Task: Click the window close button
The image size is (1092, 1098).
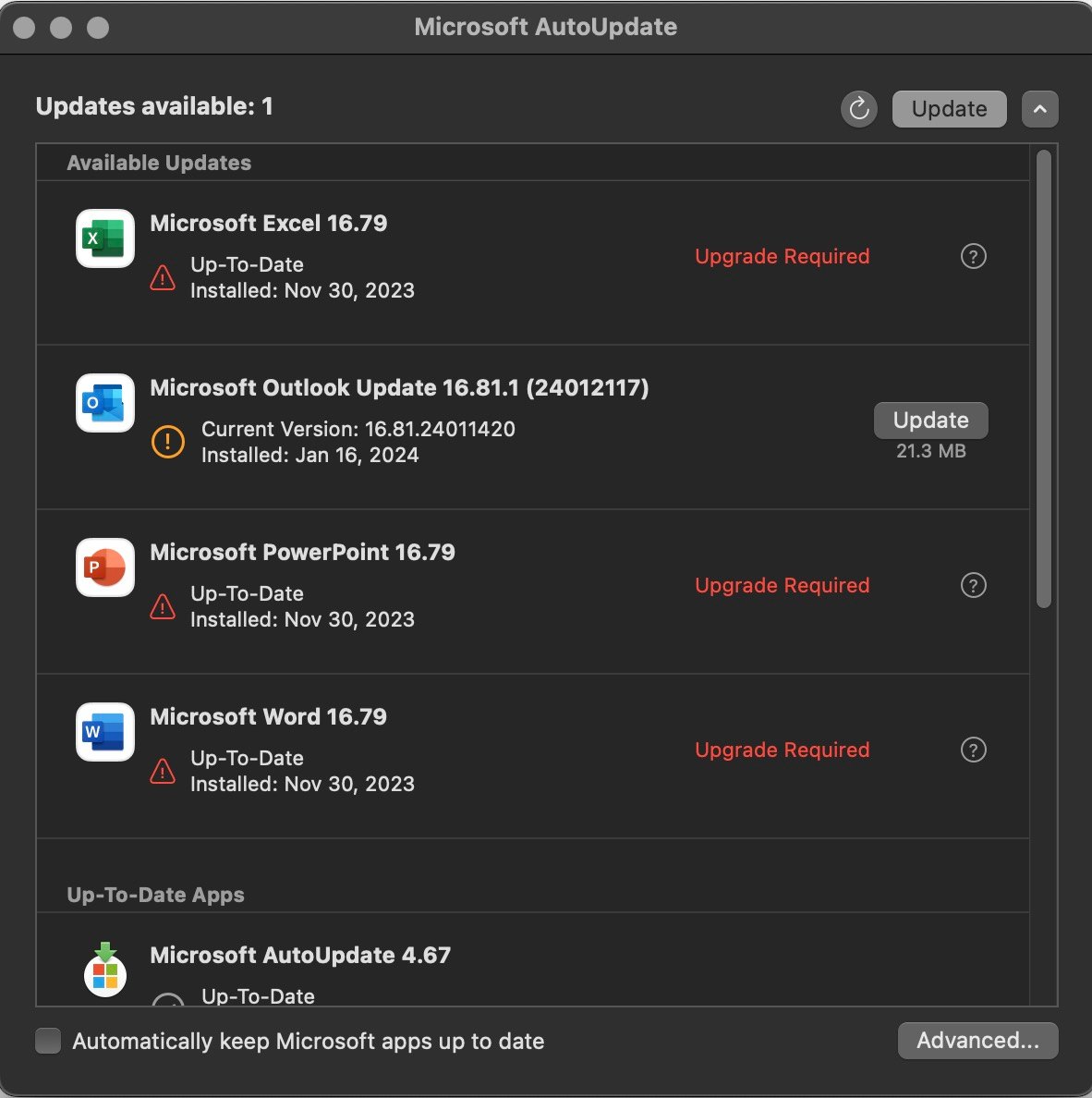Action: (25, 28)
